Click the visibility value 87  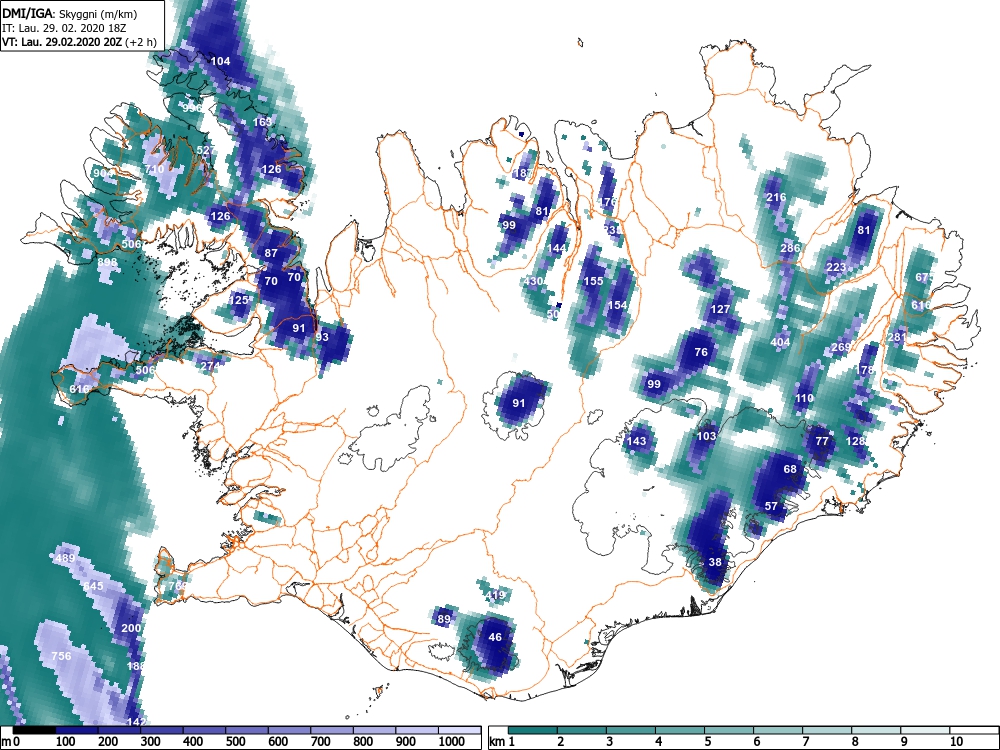click(x=271, y=253)
